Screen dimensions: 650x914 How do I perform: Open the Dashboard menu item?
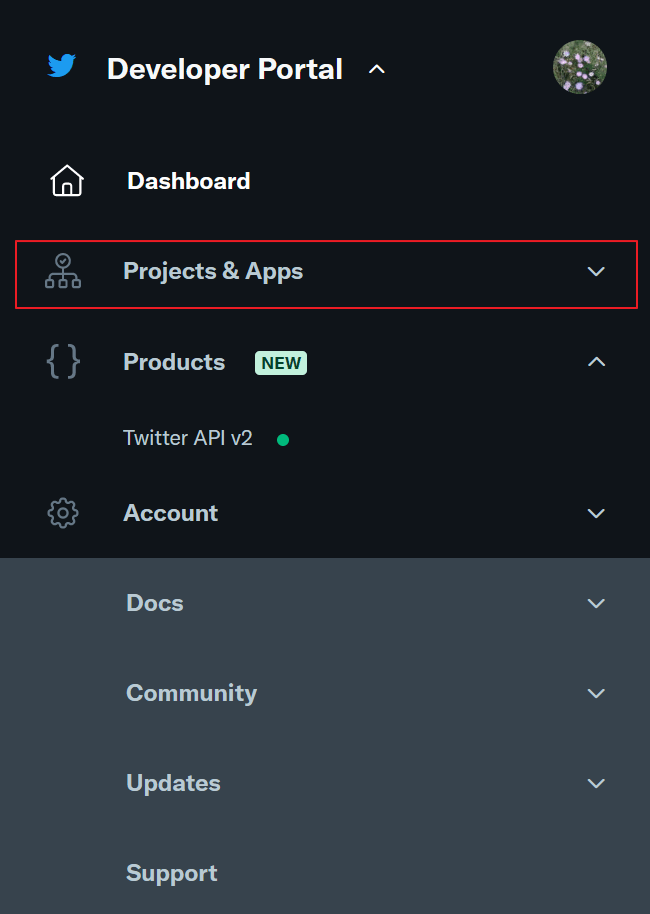pyautogui.click(x=188, y=181)
